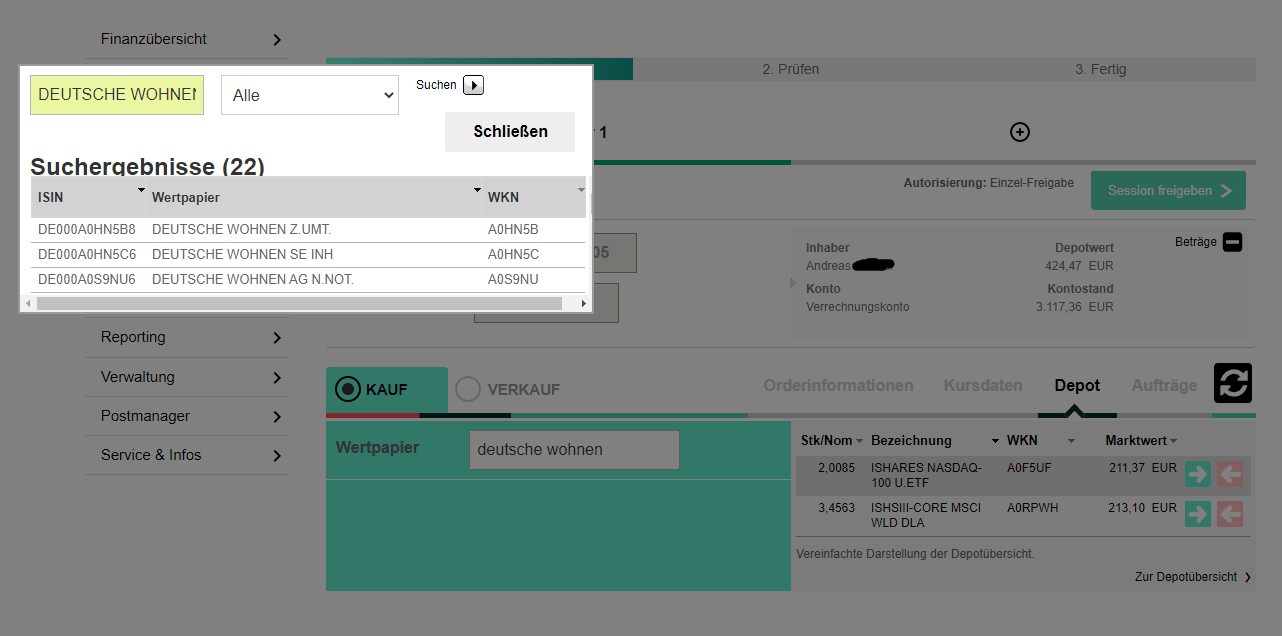Select result DEUTSCHE WOHNEN AG N.NOT.
The image size is (1282, 636).
[x=253, y=280]
